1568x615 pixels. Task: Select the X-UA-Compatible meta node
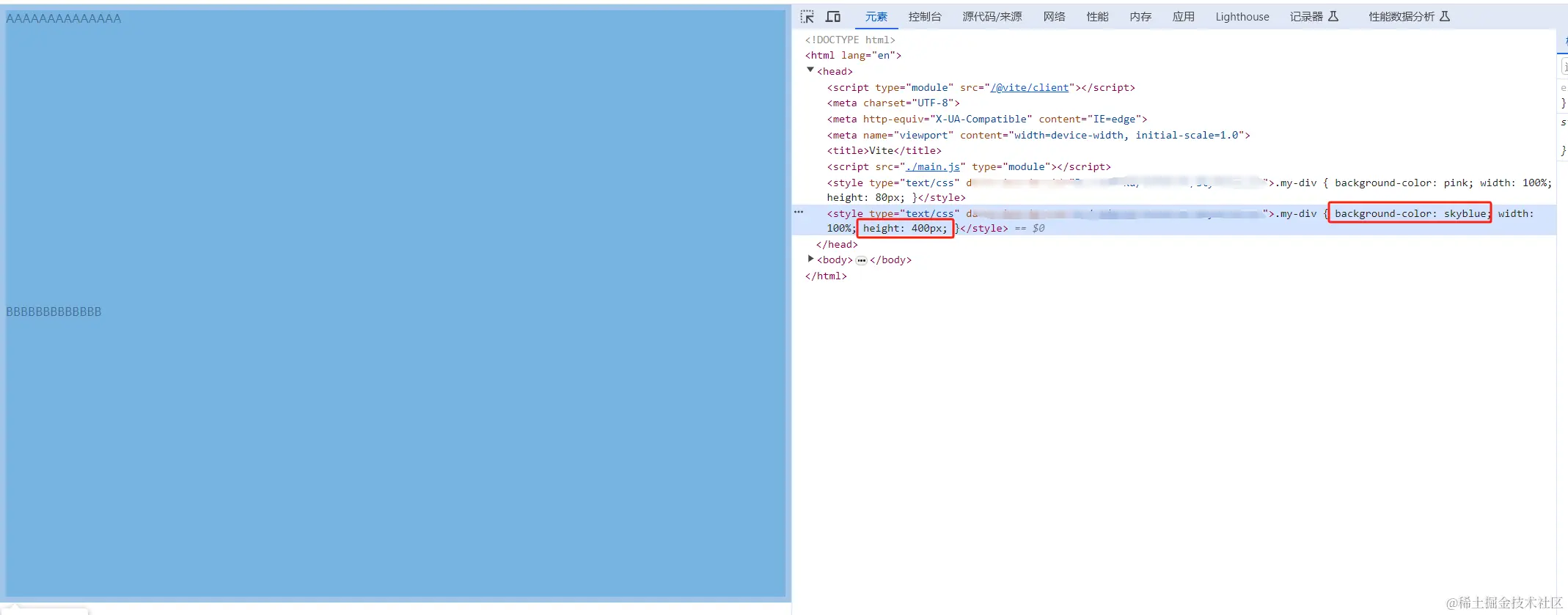click(x=987, y=119)
